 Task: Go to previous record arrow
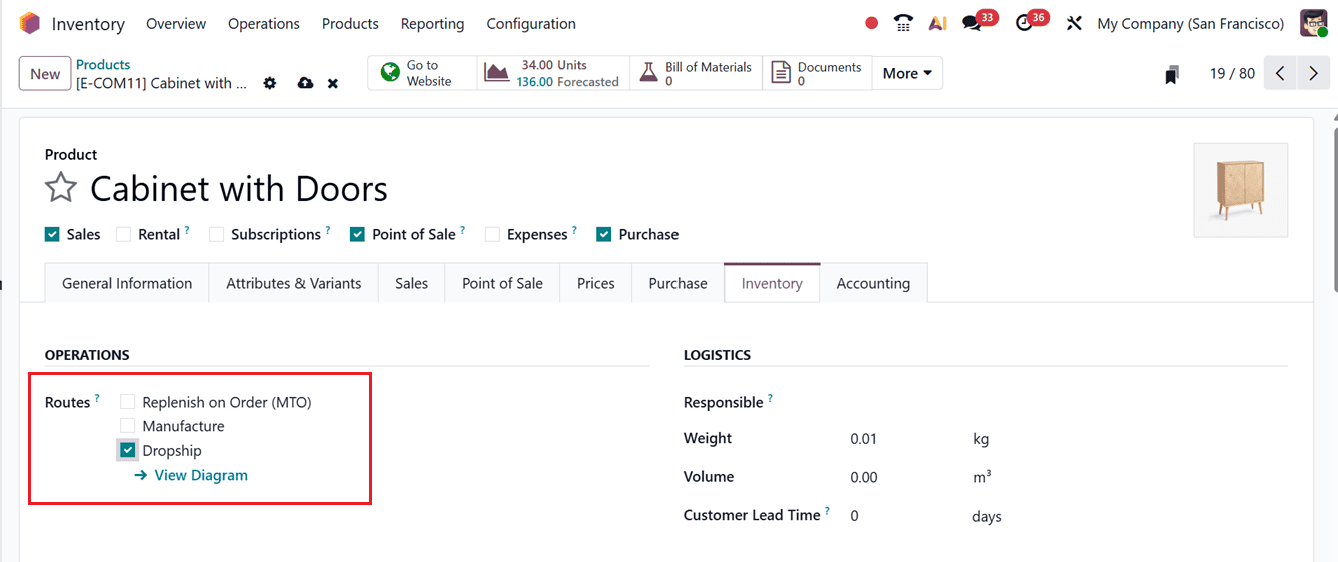1280,73
